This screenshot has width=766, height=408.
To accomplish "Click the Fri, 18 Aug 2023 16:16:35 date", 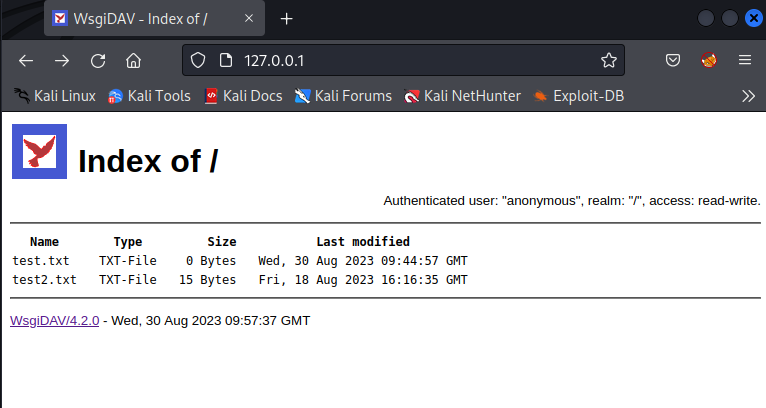I will [x=363, y=280].
